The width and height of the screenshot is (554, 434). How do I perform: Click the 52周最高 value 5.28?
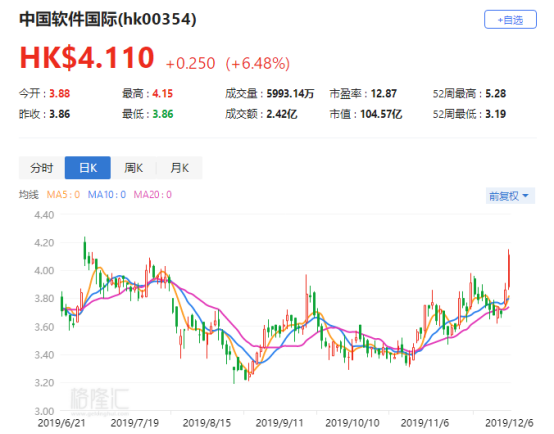(495, 94)
